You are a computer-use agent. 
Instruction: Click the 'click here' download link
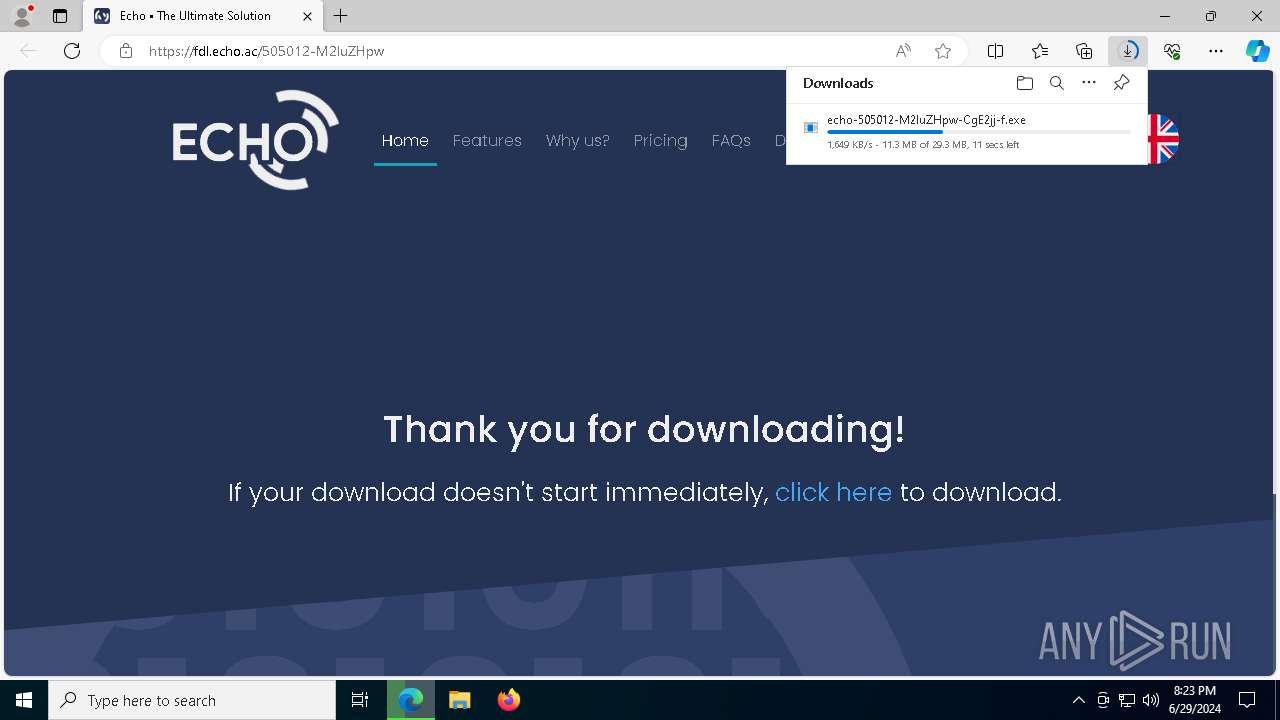[833, 492]
